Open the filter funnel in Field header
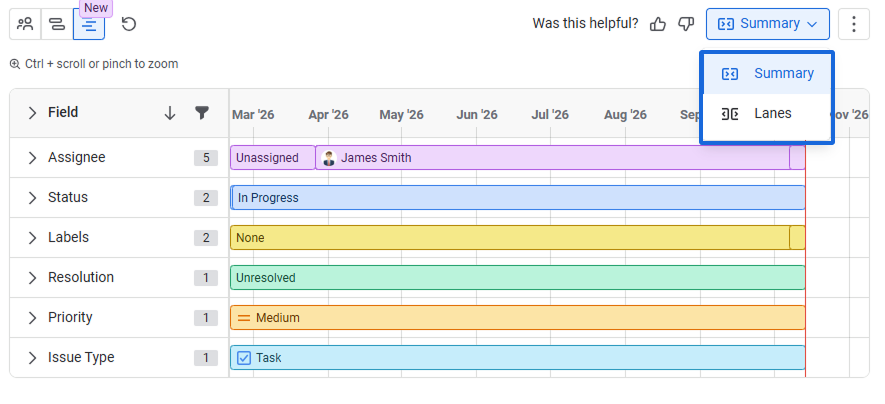This screenshot has height=404, width=885. click(201, 113)
